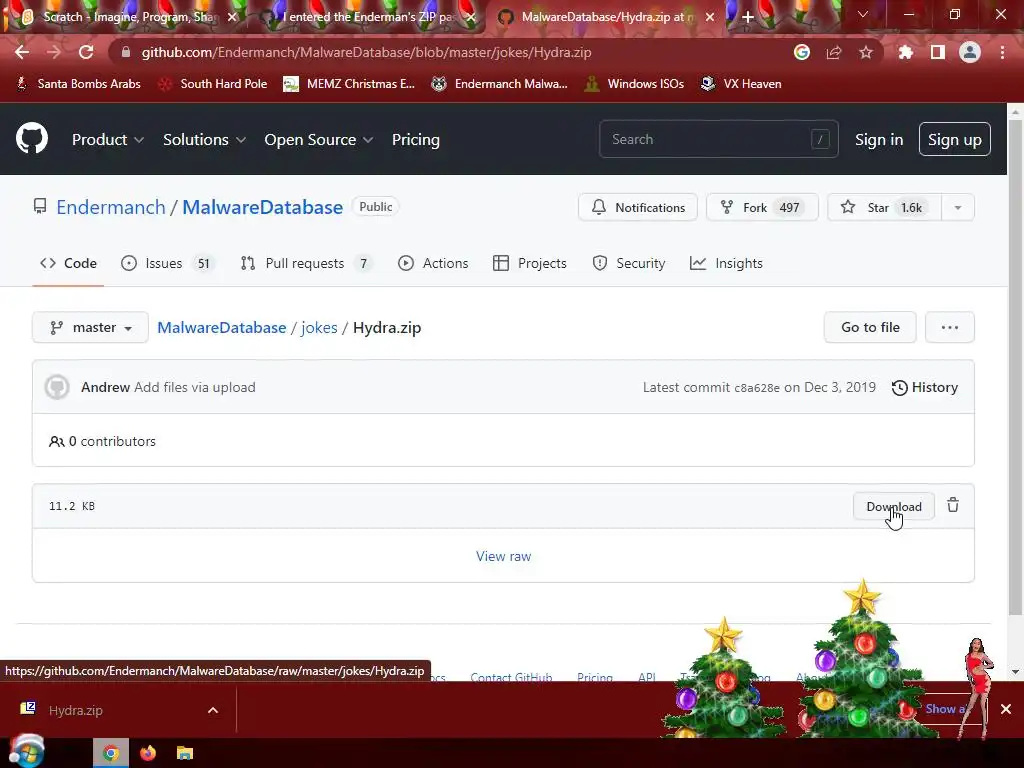The height and width of the screenshot is (768, 1024).
Task: Focus the GitHub Search field
Action: point(718,139)
